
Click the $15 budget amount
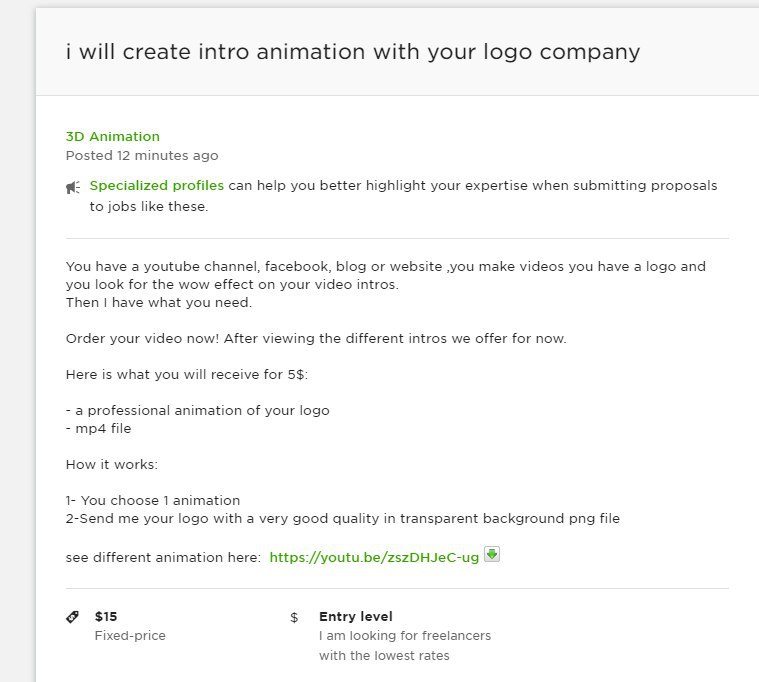point(106,616)
